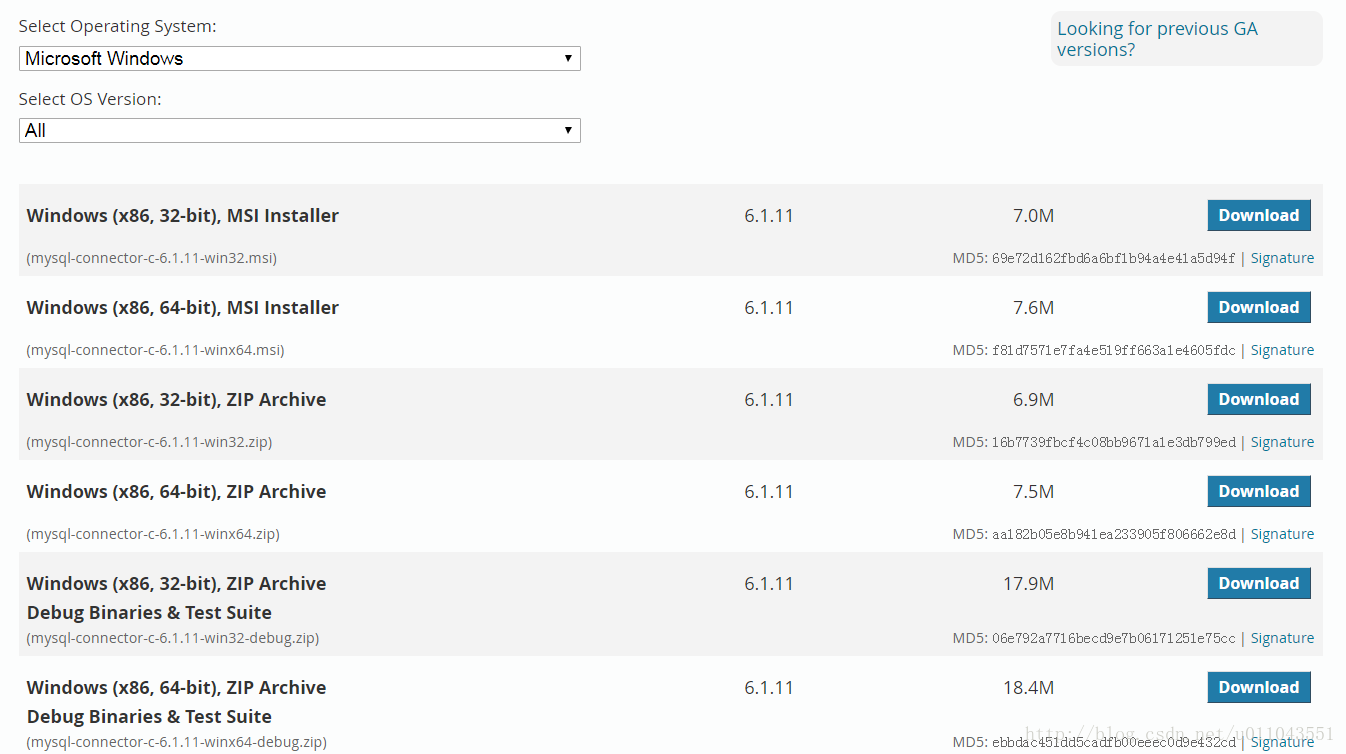Screen dimensions: 1346x754
Task: Open Signature for winx64-debug.zip file
Action: 1282,742
